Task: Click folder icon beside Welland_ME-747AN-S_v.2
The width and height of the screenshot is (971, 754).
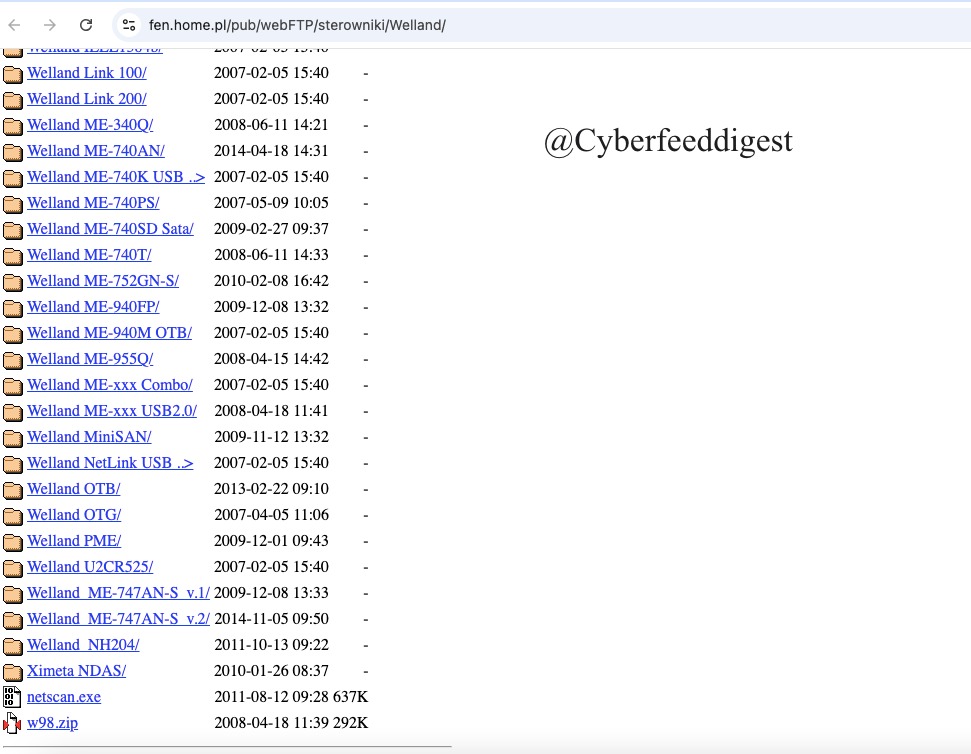Action: click(x=12, y=620)
